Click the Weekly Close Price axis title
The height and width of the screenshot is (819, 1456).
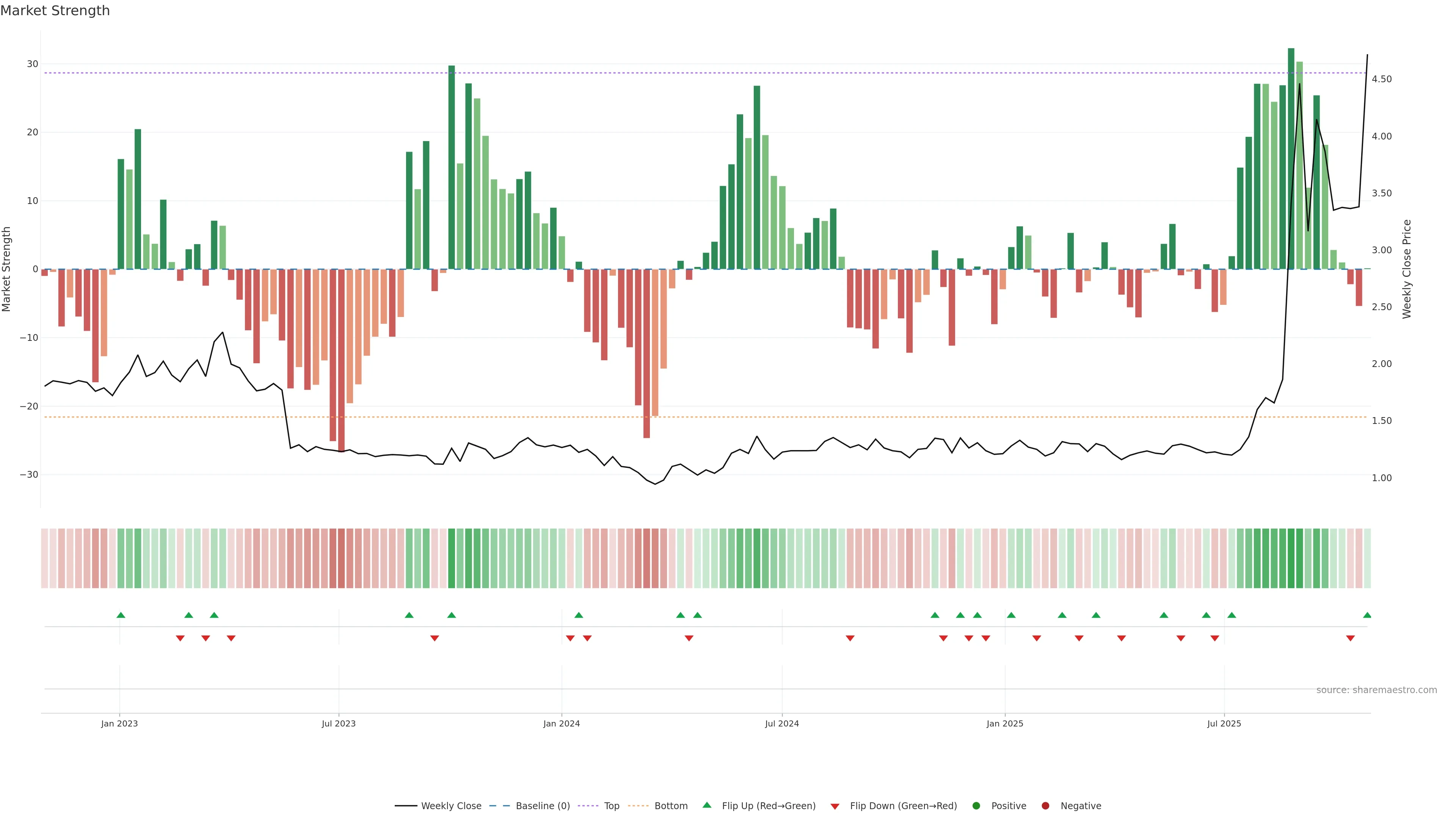tap(1407, 269)
